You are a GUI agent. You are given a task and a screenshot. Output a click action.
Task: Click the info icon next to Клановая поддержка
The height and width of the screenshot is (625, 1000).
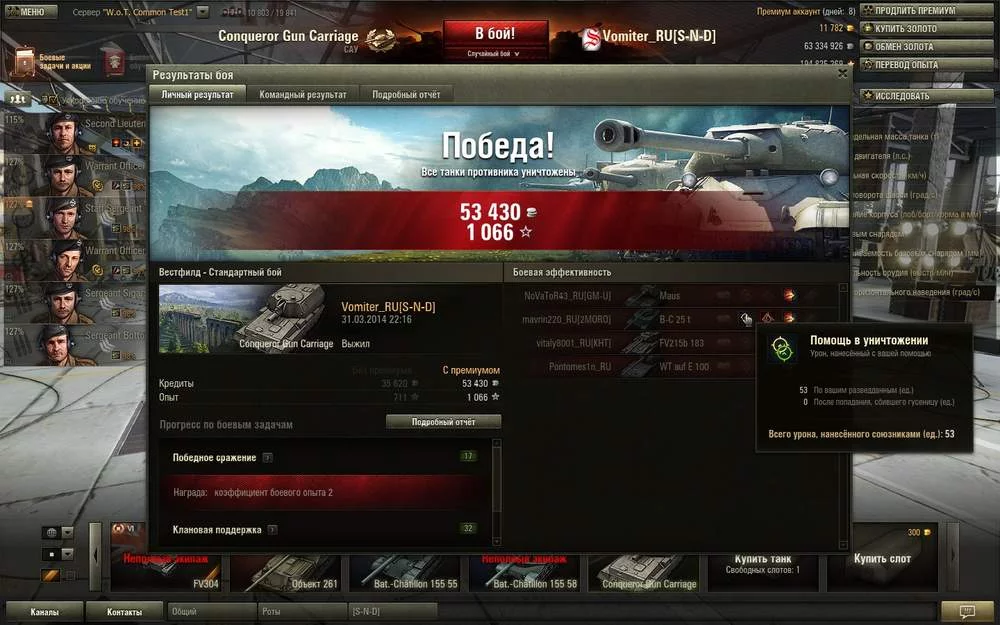click(272, 529)
